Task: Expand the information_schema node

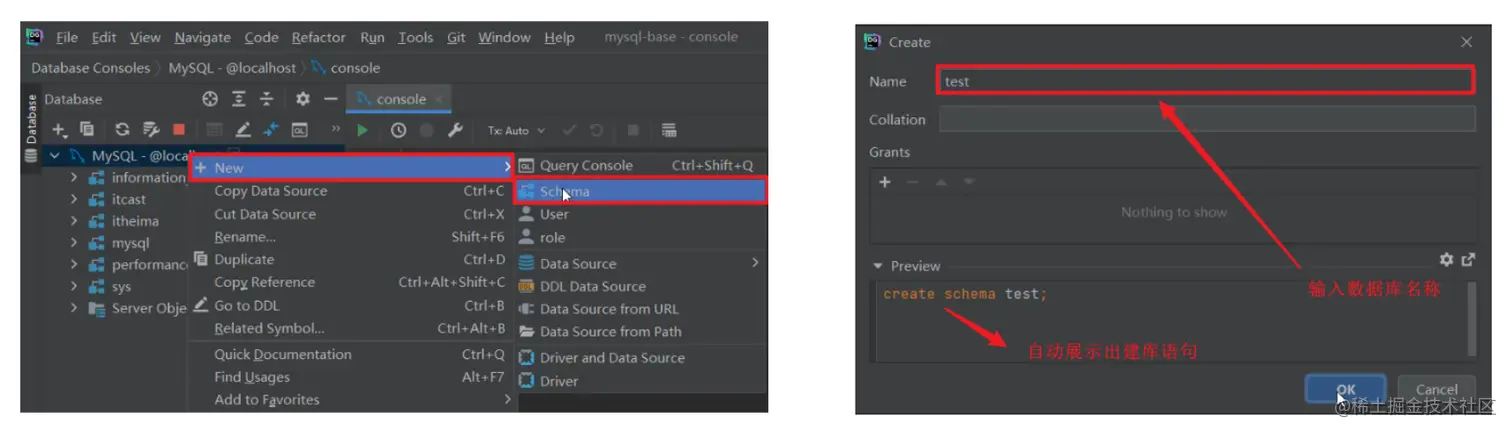Action: click(x=74, y=177)
